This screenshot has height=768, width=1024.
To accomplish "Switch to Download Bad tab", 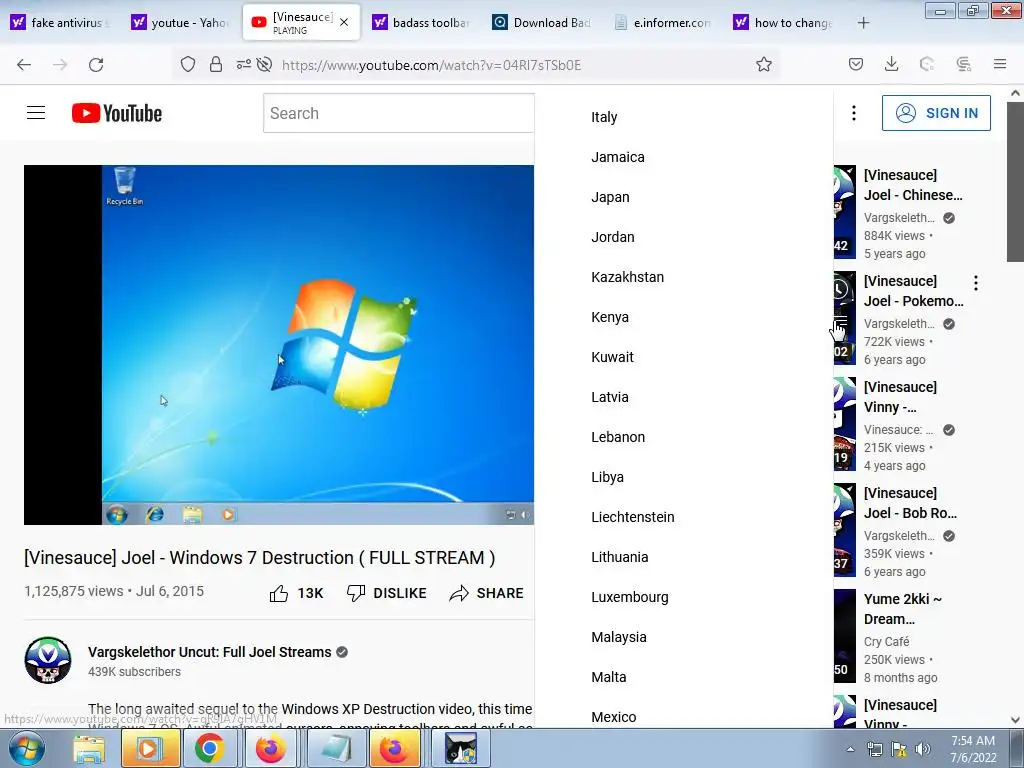I will click(543, 22).
